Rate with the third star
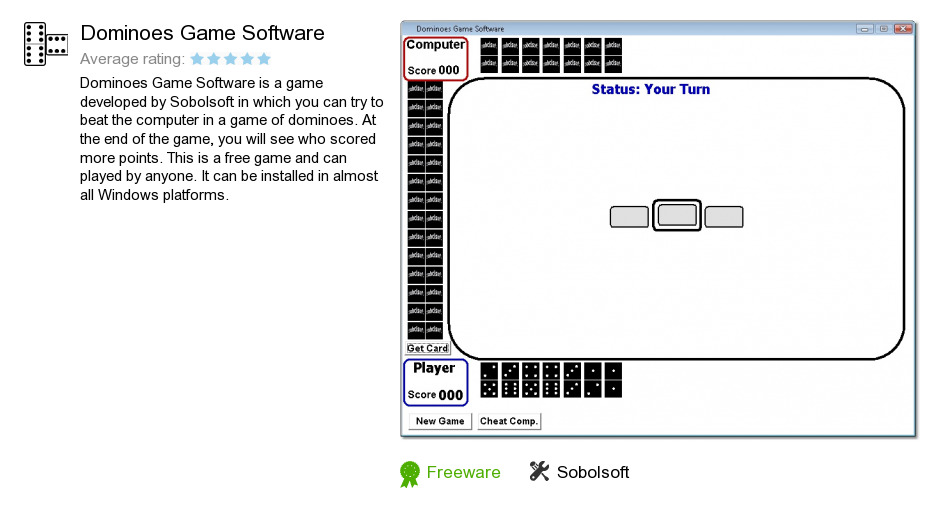This screenshot has width=940, height=518. (231, 59)
